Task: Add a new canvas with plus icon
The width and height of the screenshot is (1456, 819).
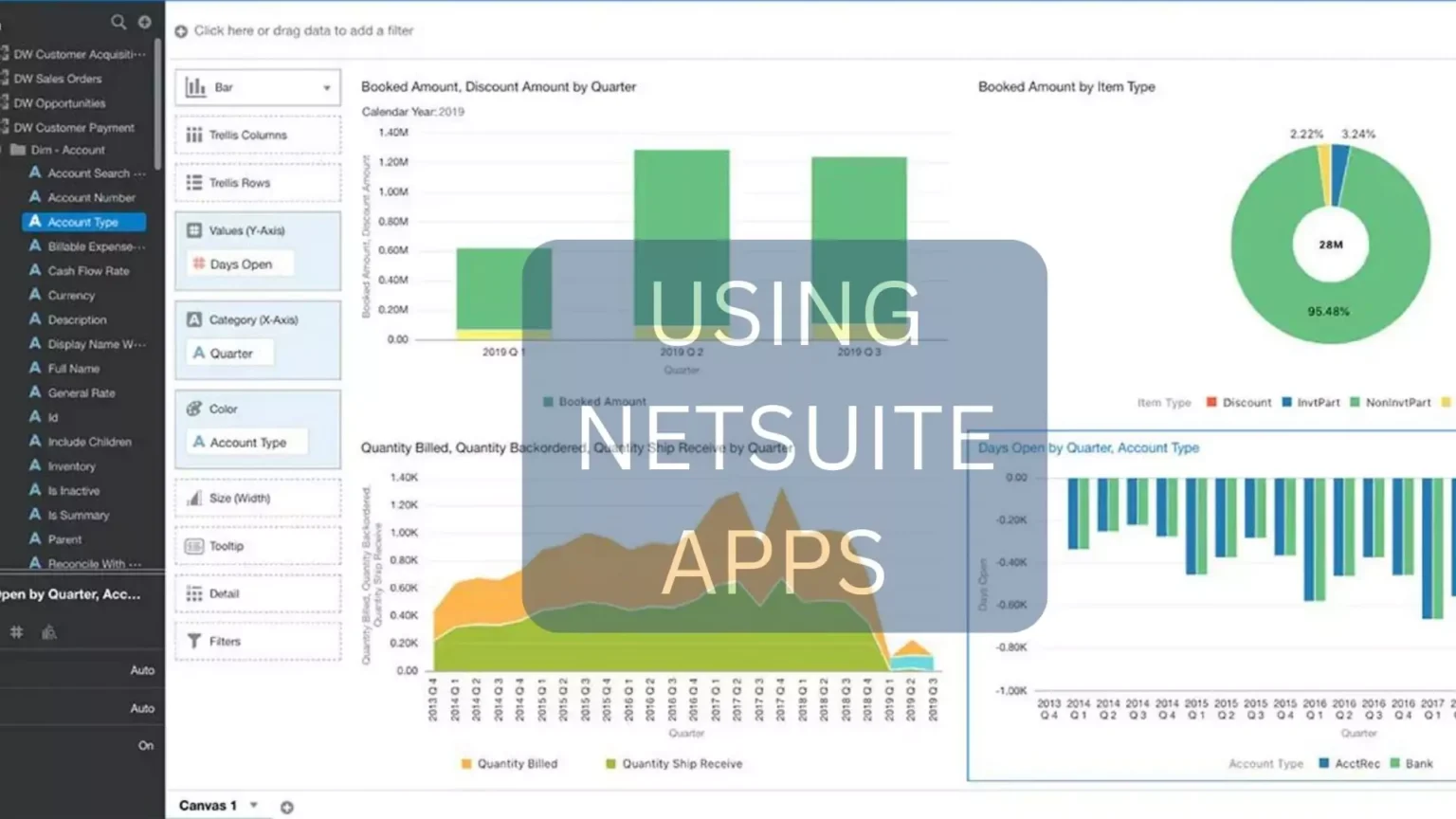Action: pyautogui.click(x=287, y=807)
